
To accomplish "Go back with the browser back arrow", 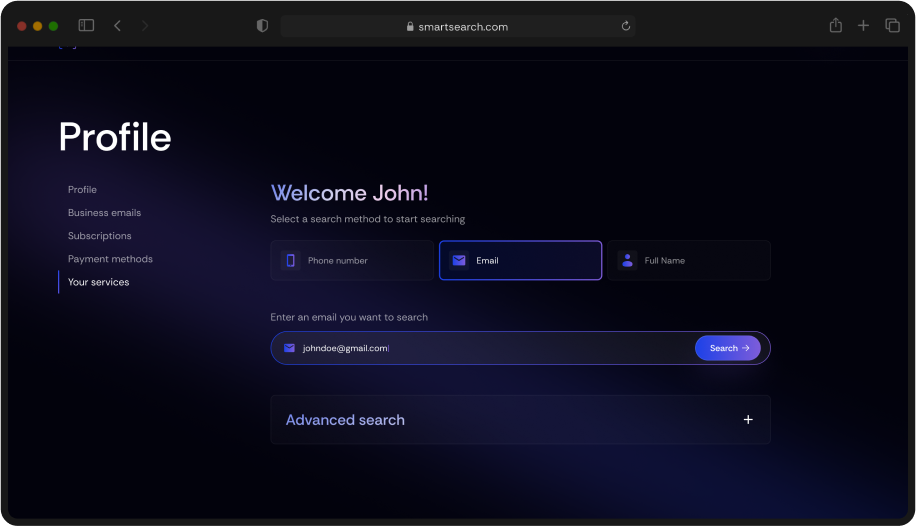I will pyautogui.click(x=117, y=26).
